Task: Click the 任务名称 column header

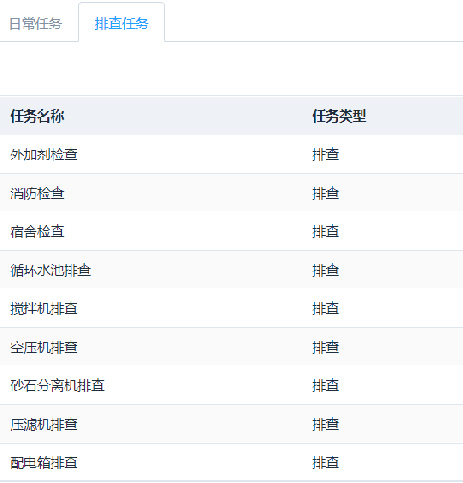Action: [37, 116]
